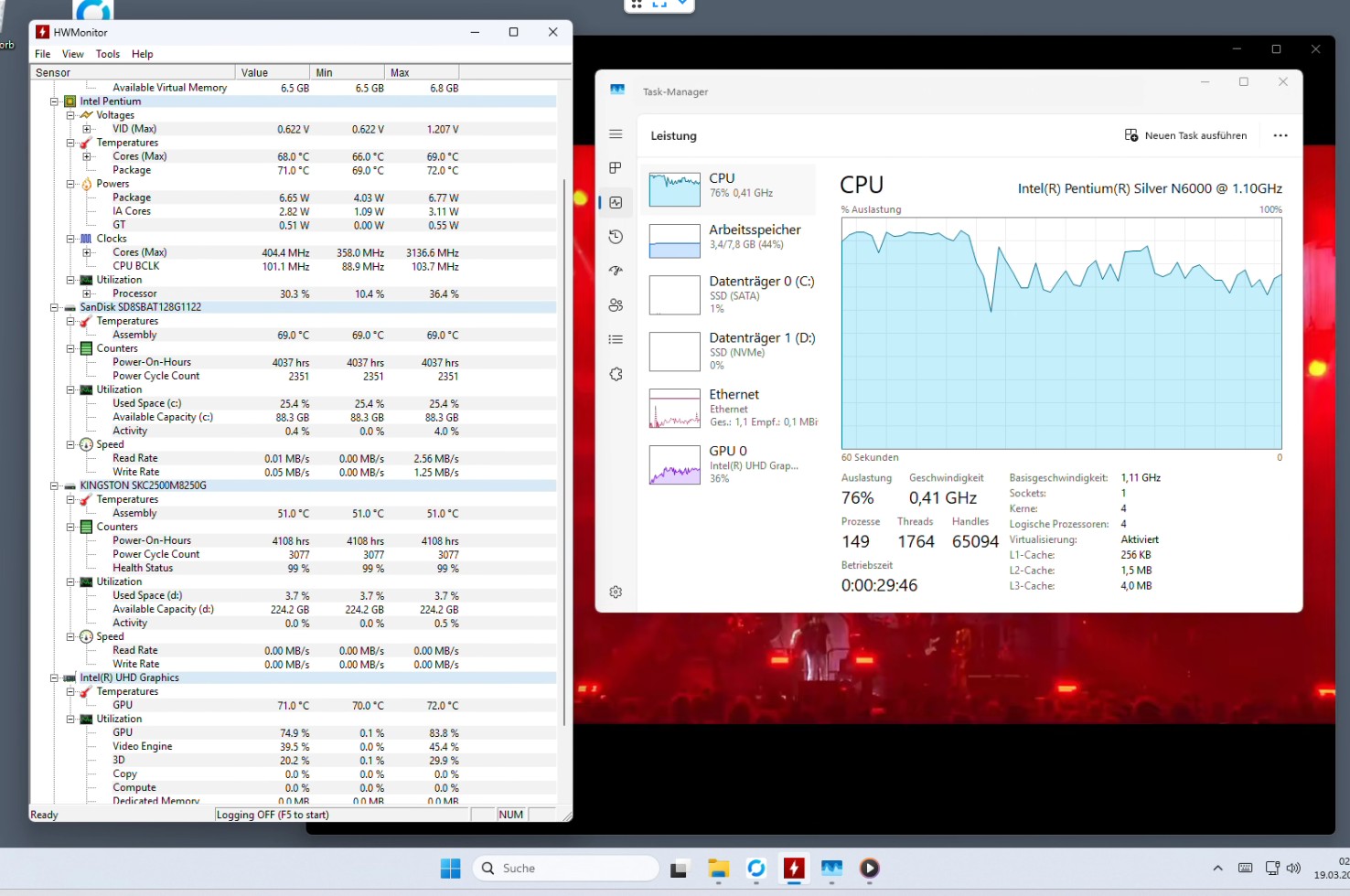
Task: Click the Value column header in HWMonitor
Action: 273,72
